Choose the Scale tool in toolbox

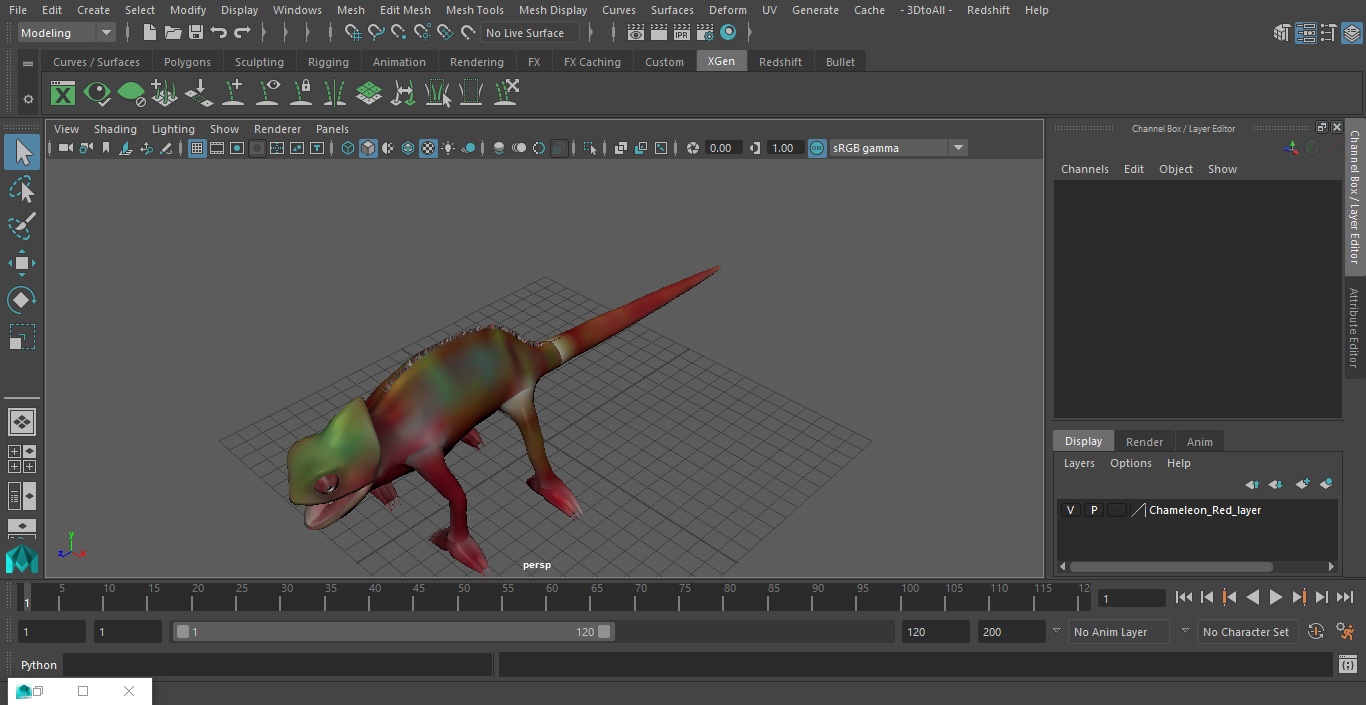pyautogui.click(x=22, y=337)
